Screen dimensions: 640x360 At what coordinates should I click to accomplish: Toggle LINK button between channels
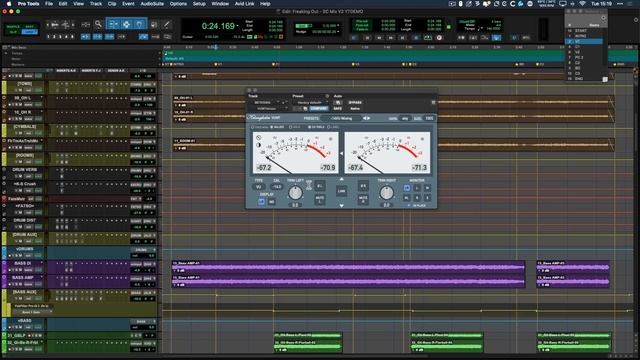(342, 191)
